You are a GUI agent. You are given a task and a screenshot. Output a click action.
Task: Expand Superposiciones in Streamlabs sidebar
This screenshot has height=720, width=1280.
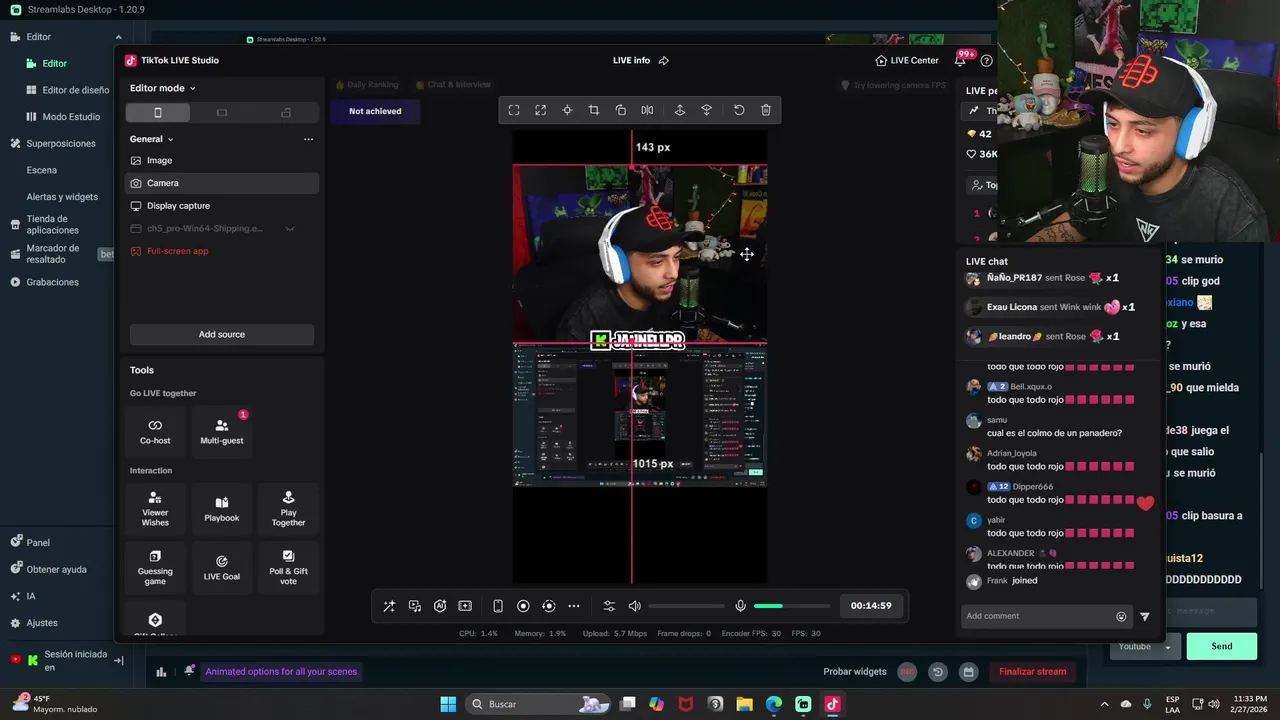pos(62,143)
